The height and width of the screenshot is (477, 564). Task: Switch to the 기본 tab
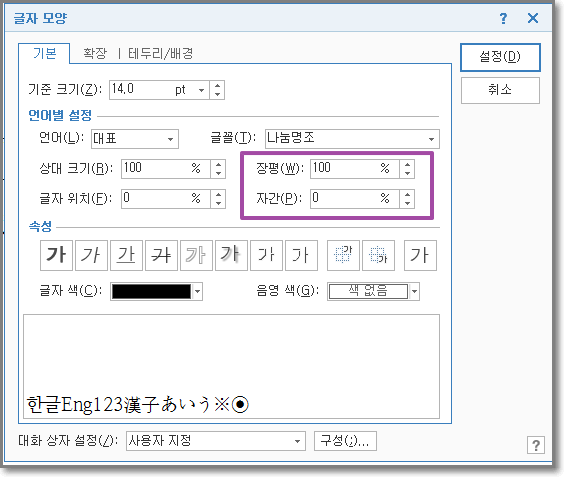[x=45, y=54]
